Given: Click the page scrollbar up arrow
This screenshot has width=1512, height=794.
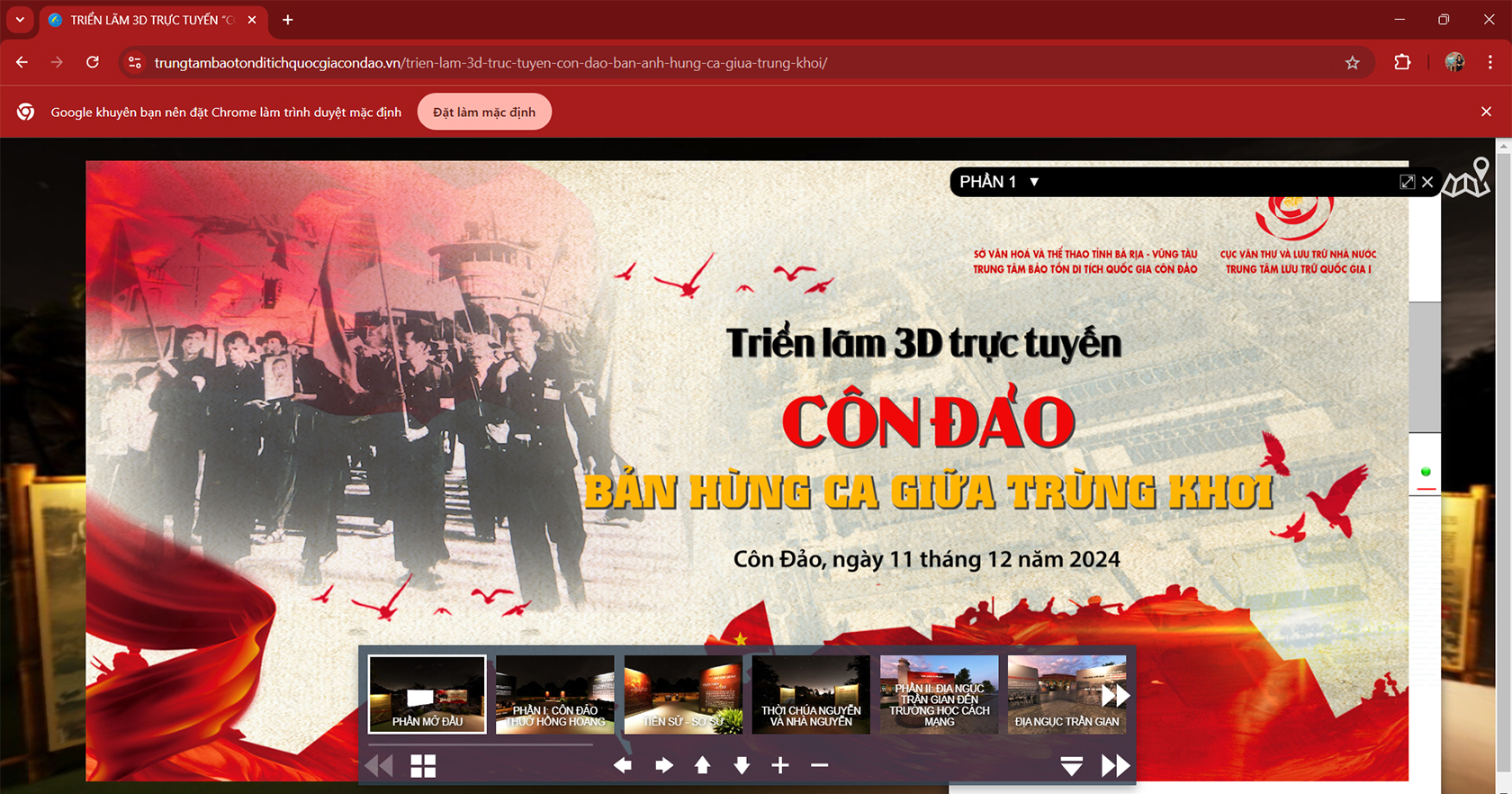Looking at the screenshot, I should 1504,144.
